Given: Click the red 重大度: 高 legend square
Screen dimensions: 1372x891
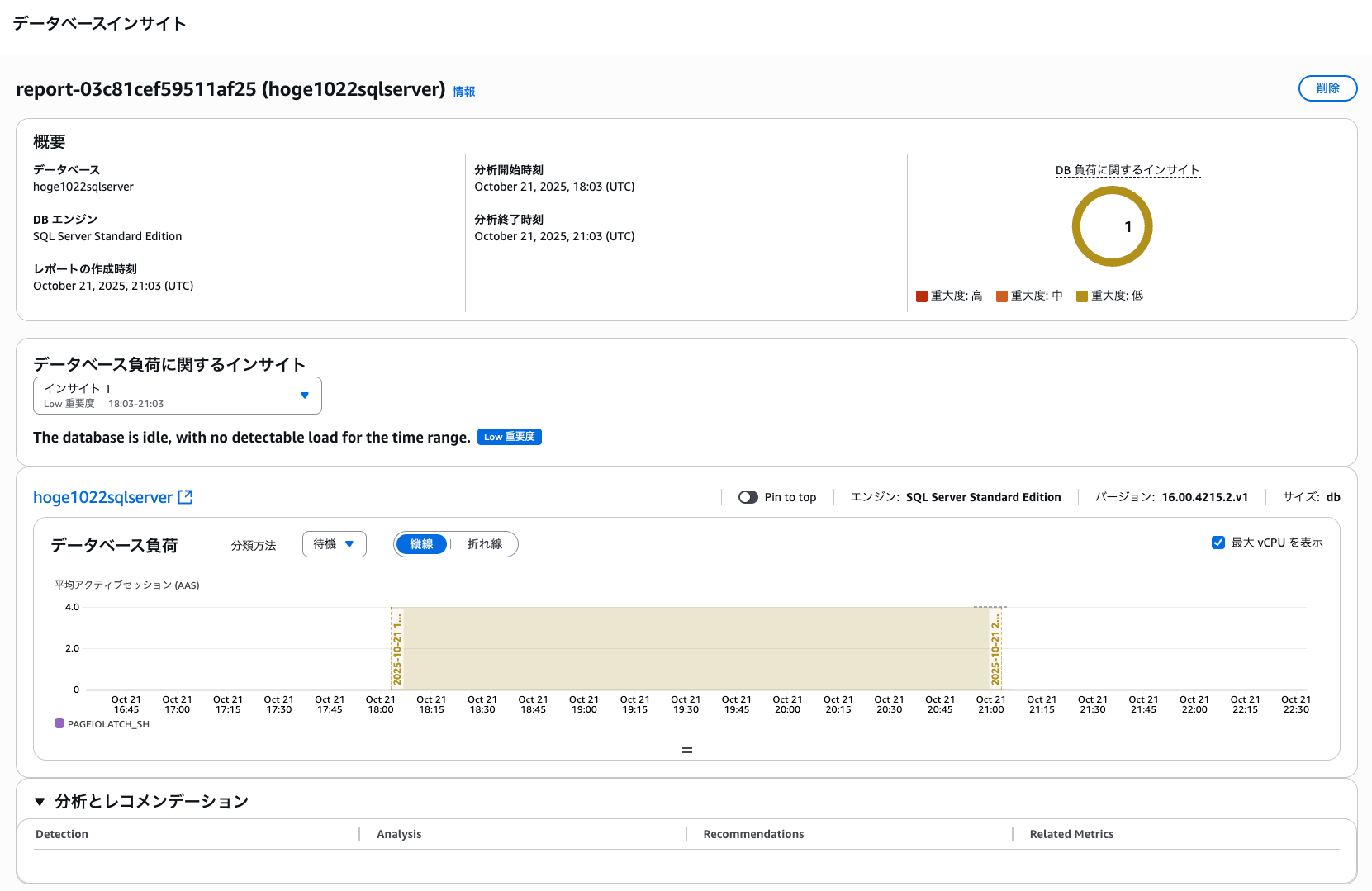Looking at the screenshot, I should [922, 296].
